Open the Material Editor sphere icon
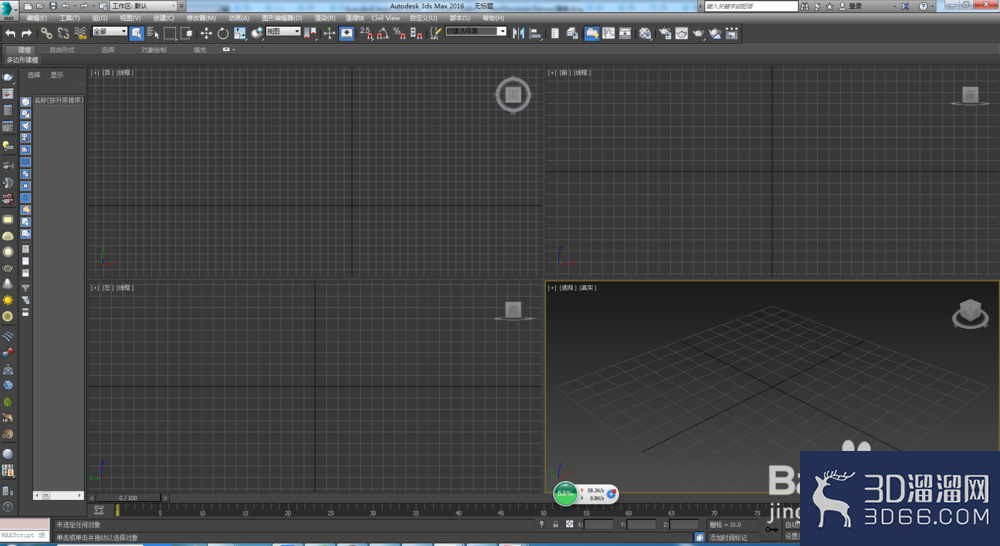1000x546 pixels. click(645, 33)
